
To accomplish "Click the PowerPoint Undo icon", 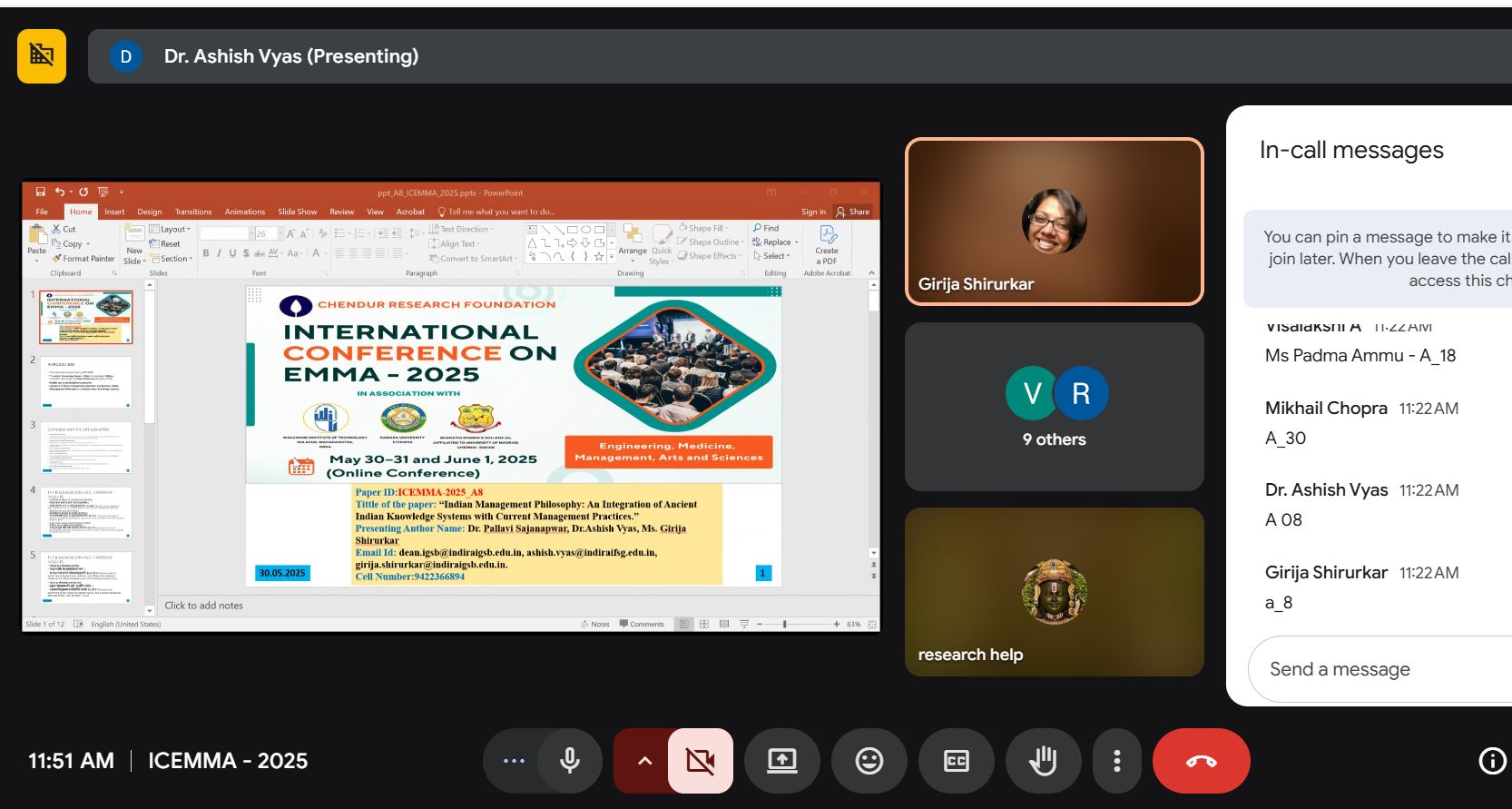I will 59,192.
